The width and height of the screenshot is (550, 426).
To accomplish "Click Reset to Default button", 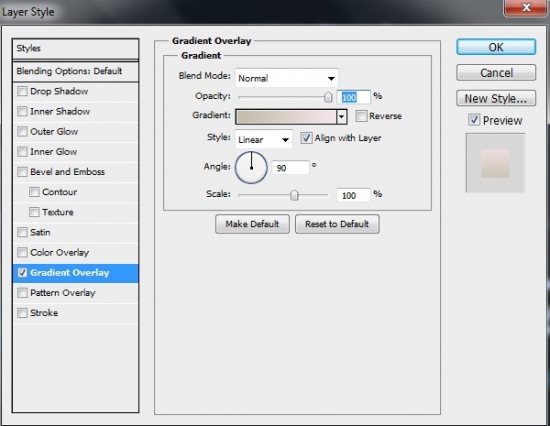I will coord(337,224).
